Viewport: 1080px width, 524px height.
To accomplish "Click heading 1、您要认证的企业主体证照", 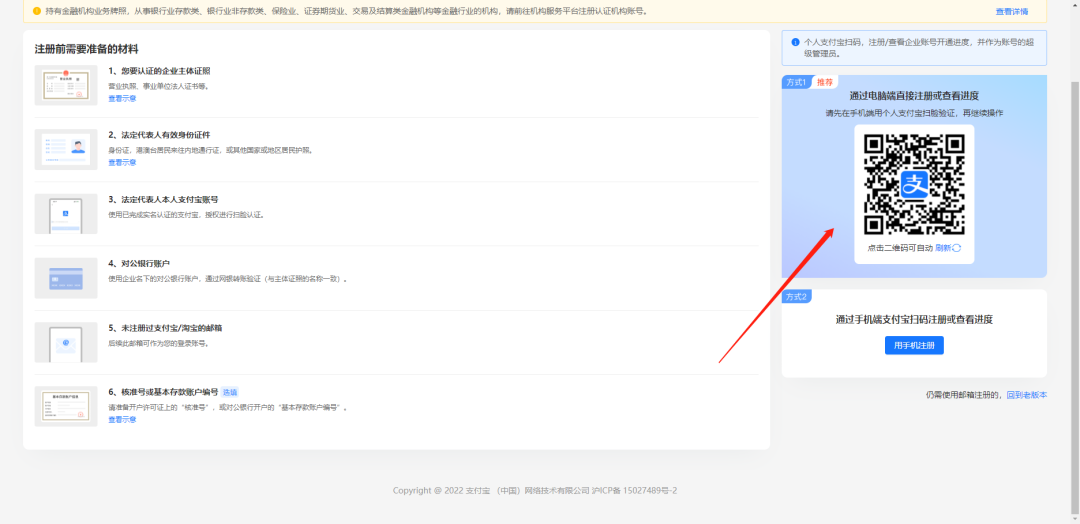I will point(159,71).
